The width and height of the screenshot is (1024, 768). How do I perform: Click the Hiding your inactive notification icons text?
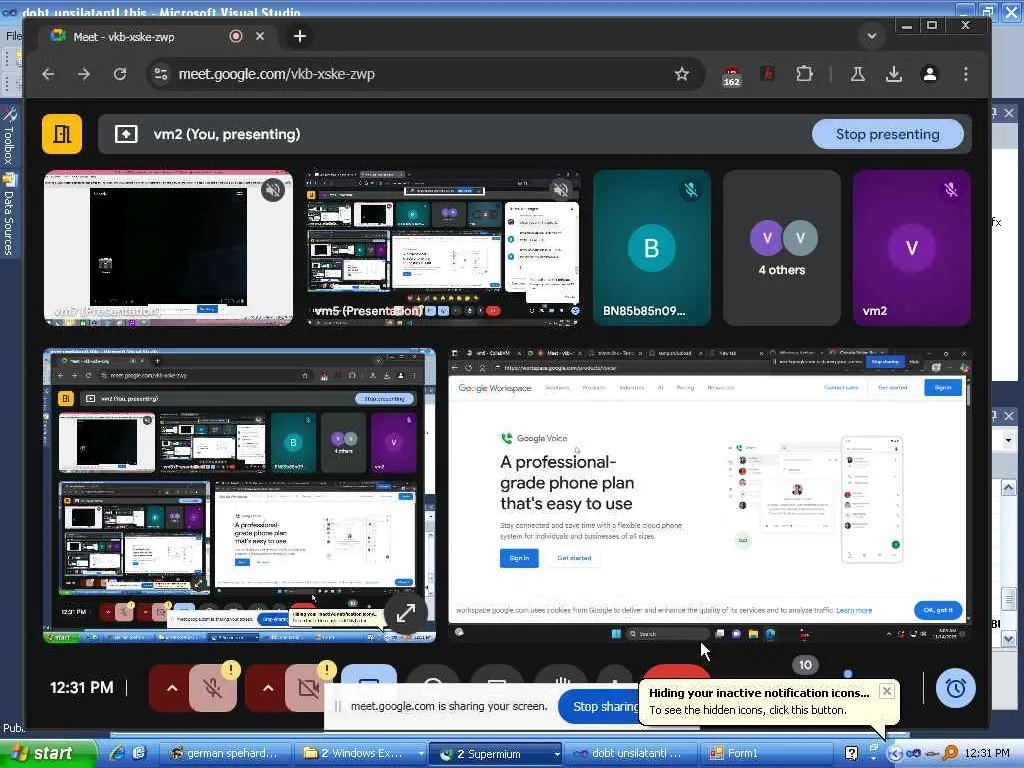coord(759,693)
